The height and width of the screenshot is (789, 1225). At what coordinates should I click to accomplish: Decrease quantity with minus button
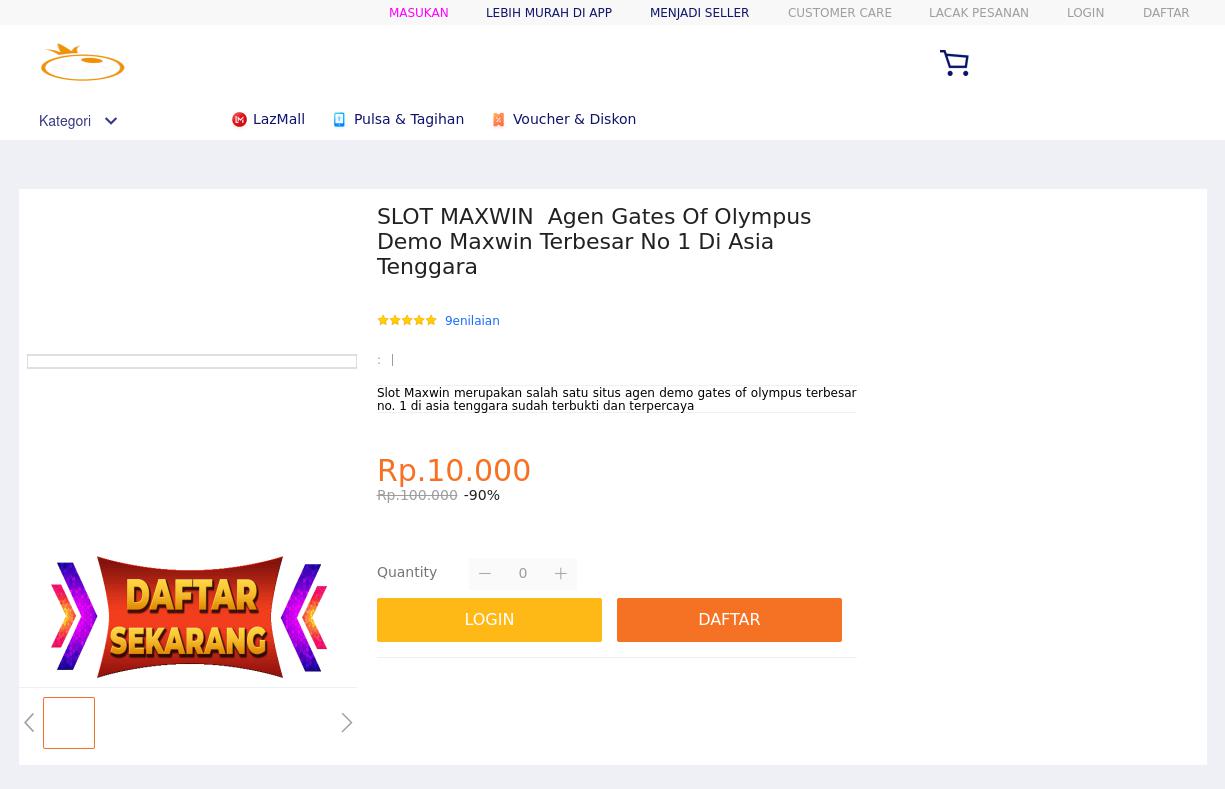484,573
